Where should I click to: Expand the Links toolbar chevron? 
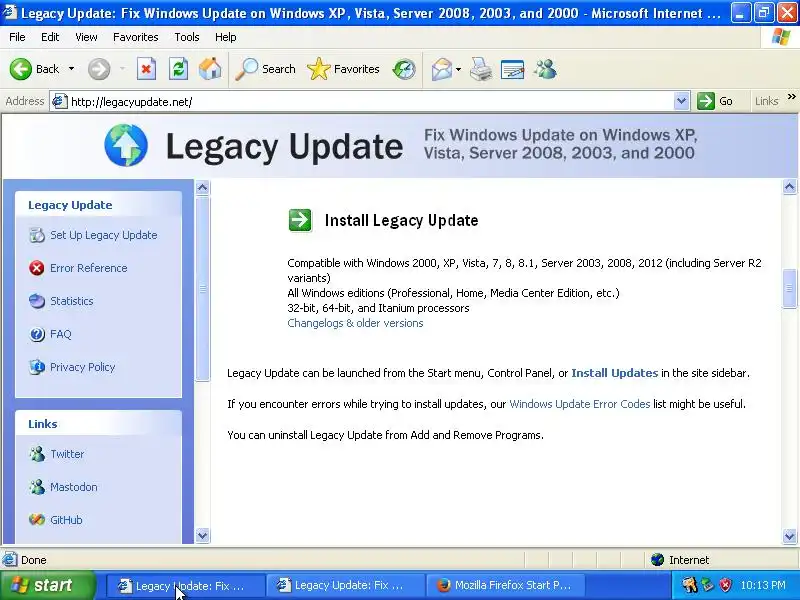tap(791, 97)
